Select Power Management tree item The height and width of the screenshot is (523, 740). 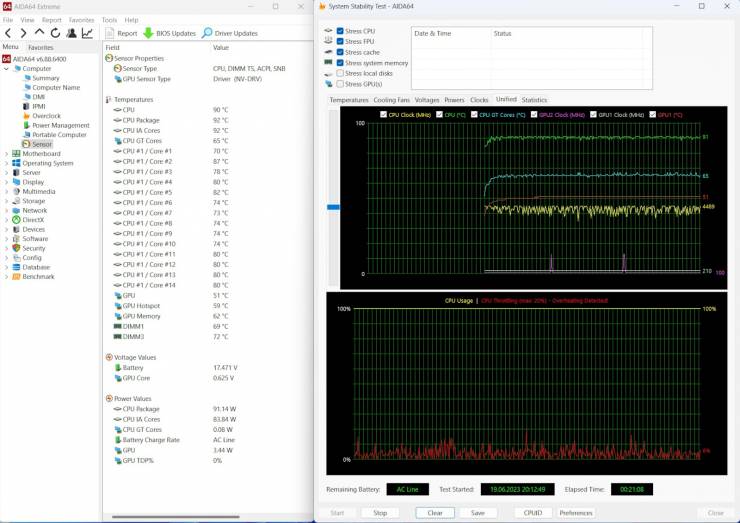(60, 125)
